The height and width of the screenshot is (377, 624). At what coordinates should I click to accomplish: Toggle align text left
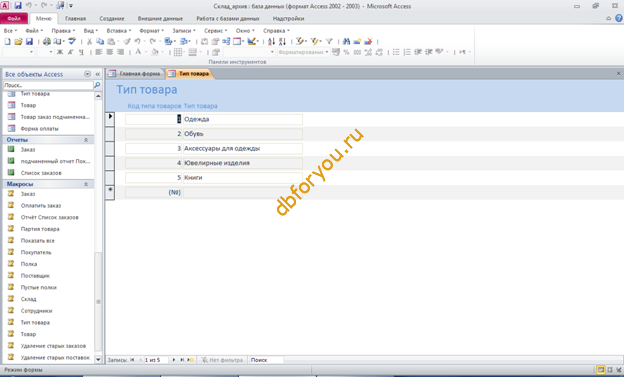pyautogui.click(x=99, y=52)
